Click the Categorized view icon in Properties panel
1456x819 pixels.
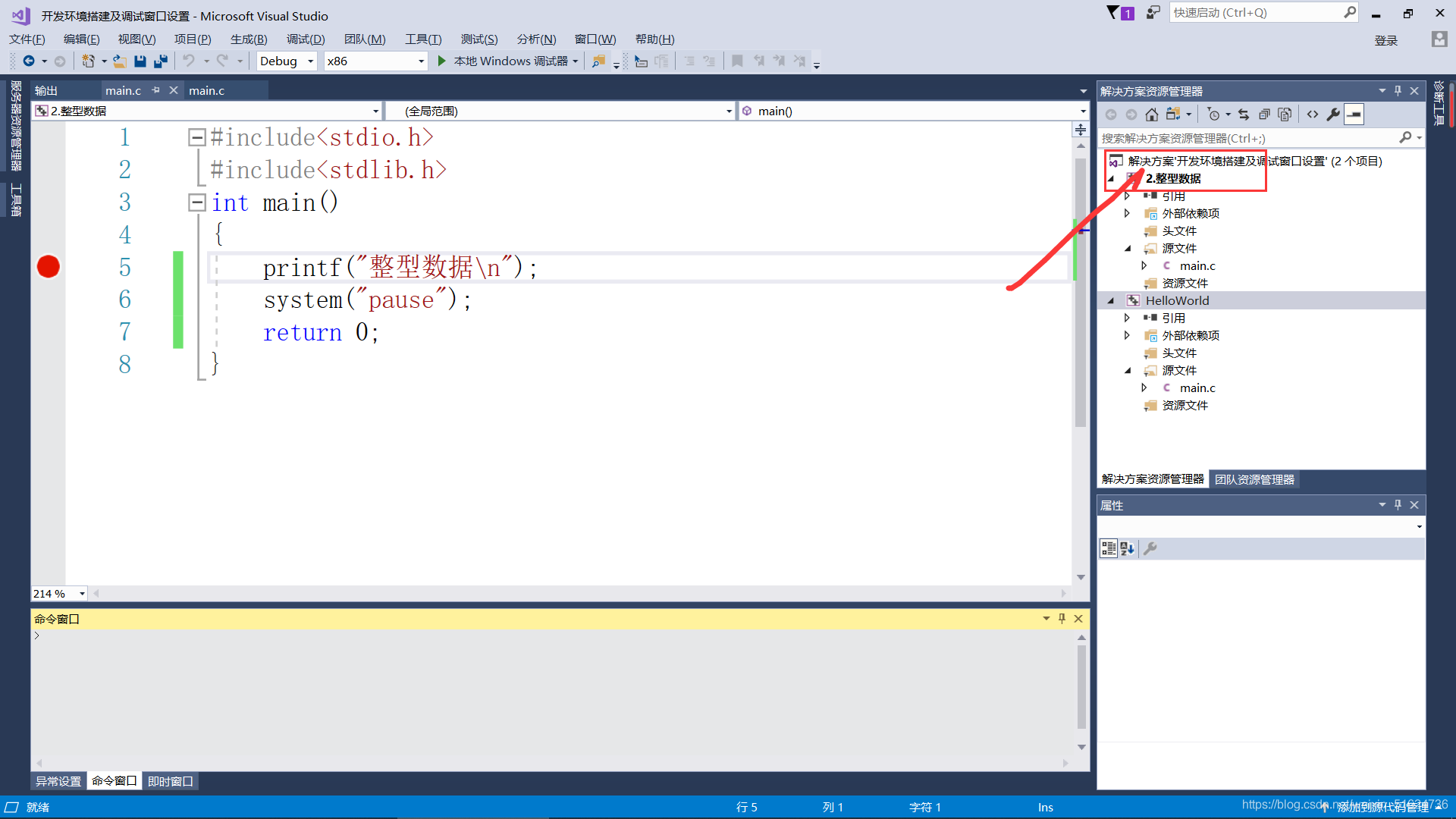tap(1109, 549)
